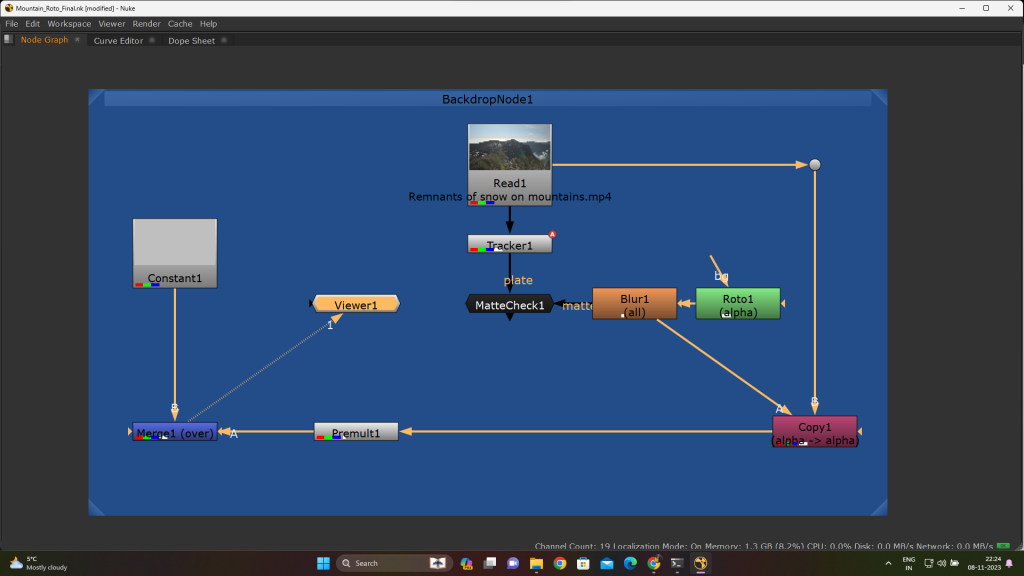Click the bg input label above Roto1

(x=721, y=276)
